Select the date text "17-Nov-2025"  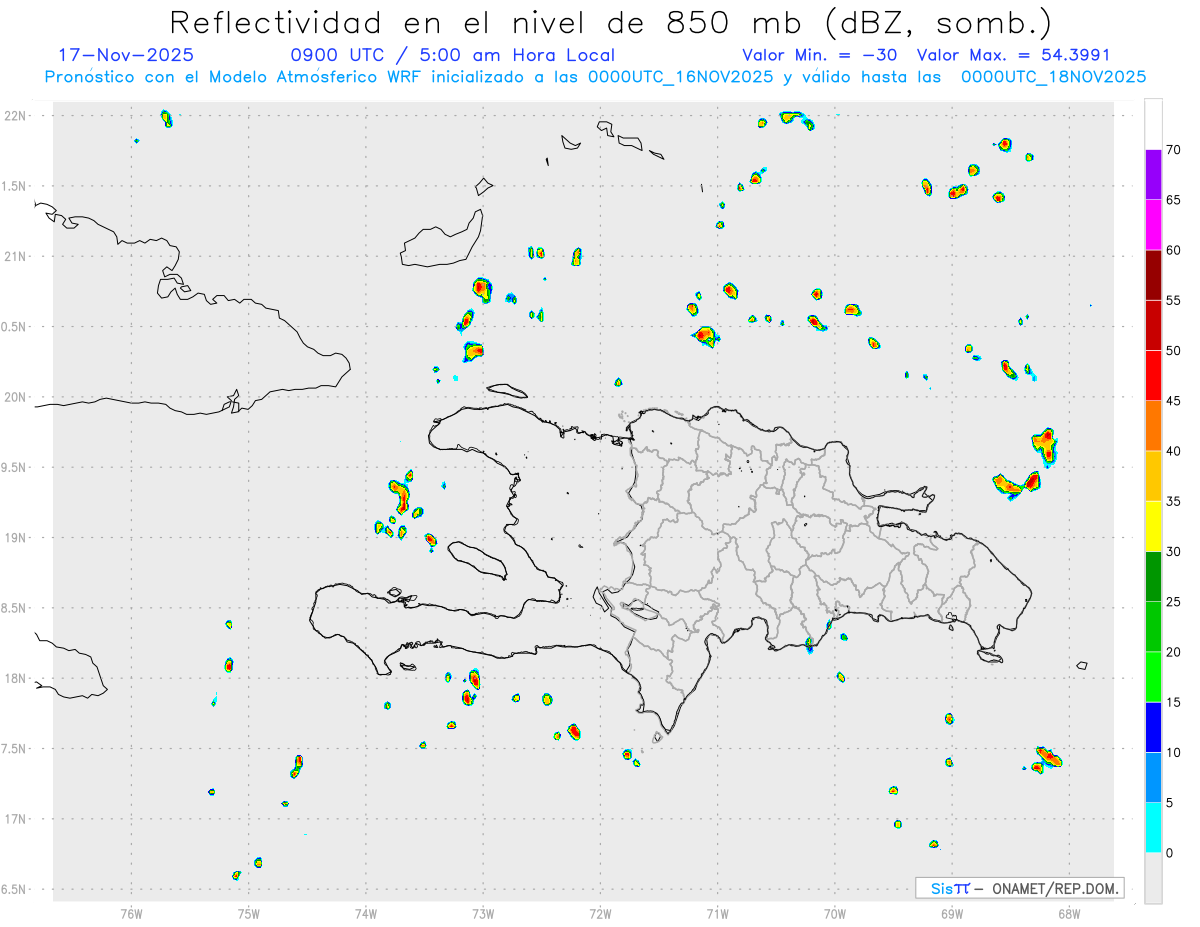pyautogui.click(x=126, y=55)
